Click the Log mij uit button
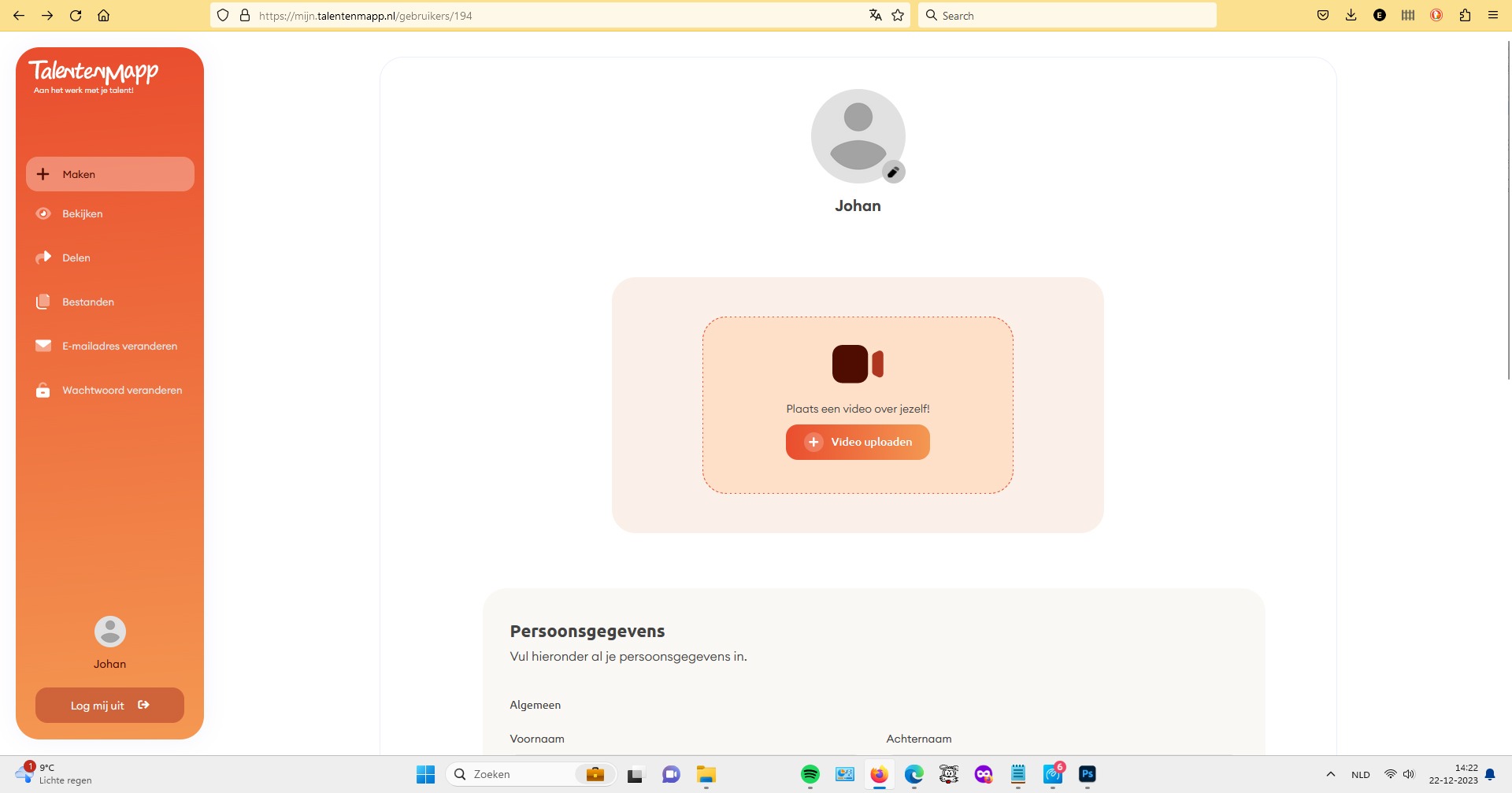The width and height of the screenshot is (1512, 793). pyautogui.click(x=109, y=705)
